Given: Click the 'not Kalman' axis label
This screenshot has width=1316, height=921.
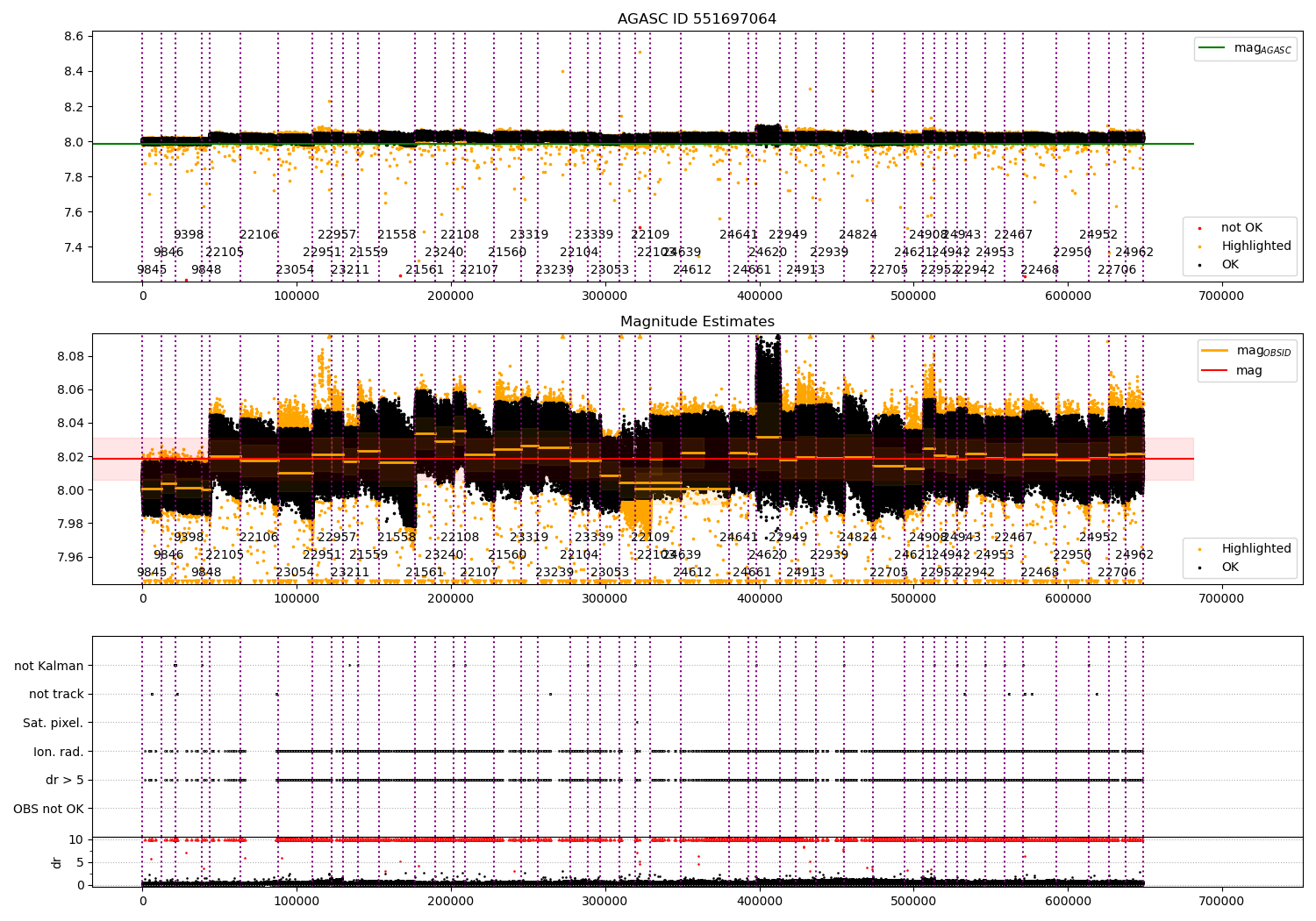Looking at the screenshot, I should pos(49,666).
